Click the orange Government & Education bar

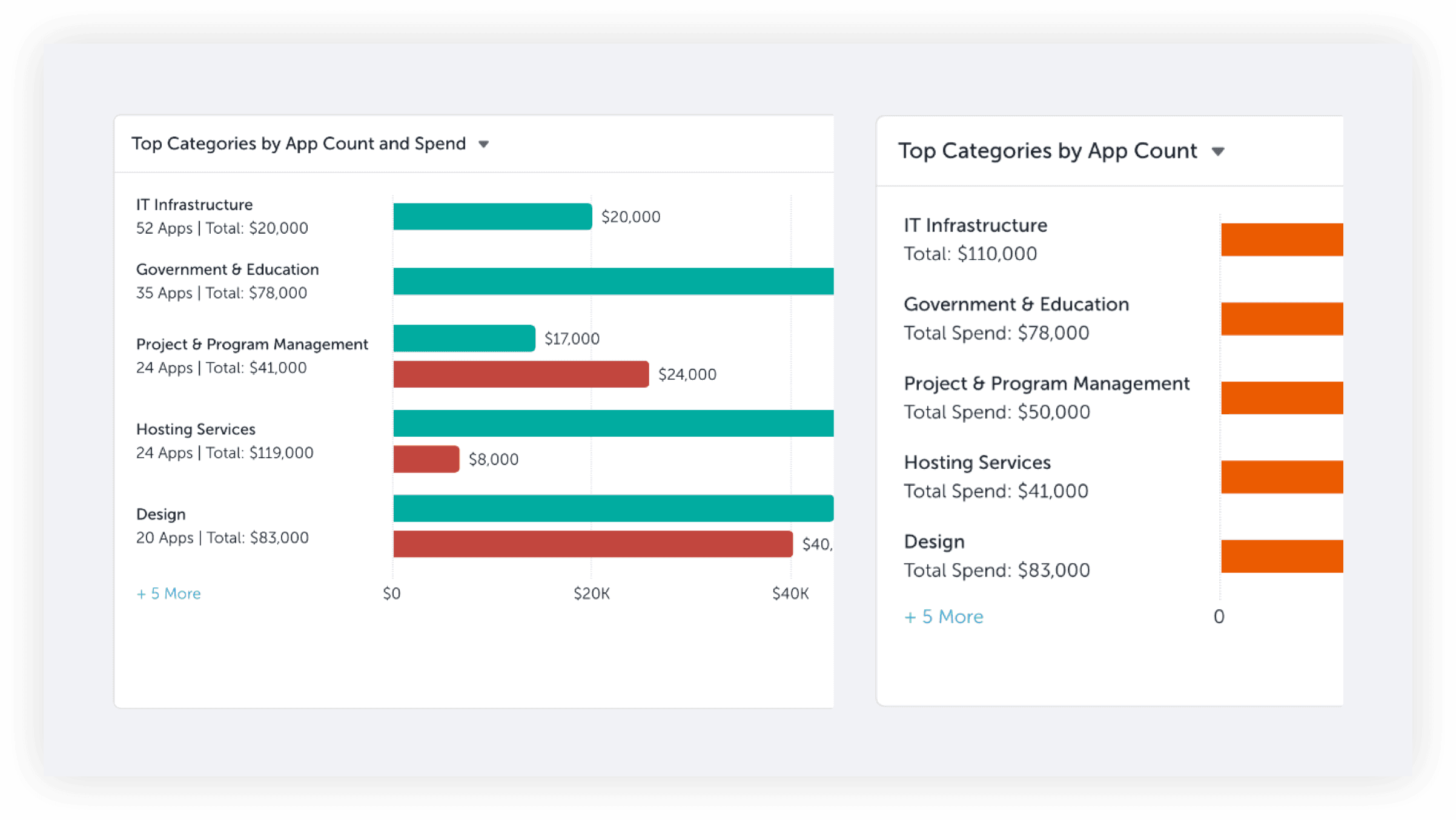[x=1282, y=319]
